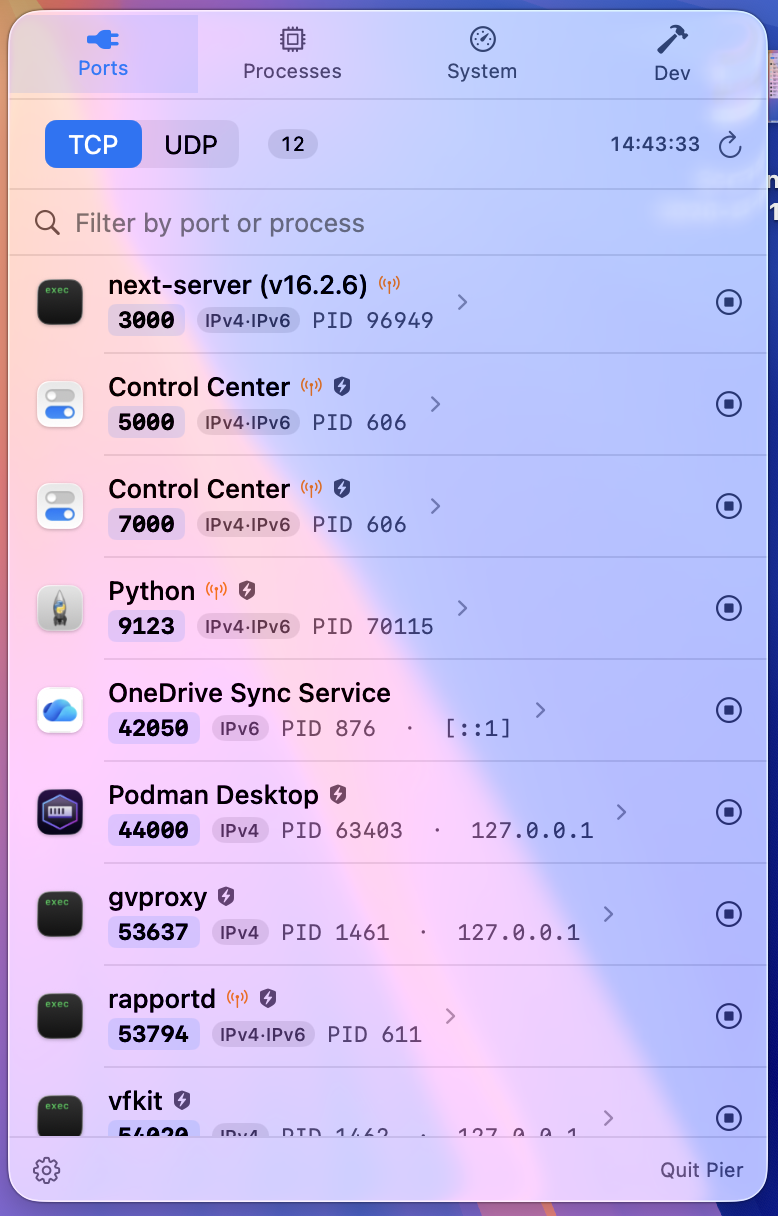Stop the Python process on port 9123
778x1216 pixels.
point(729,608)
